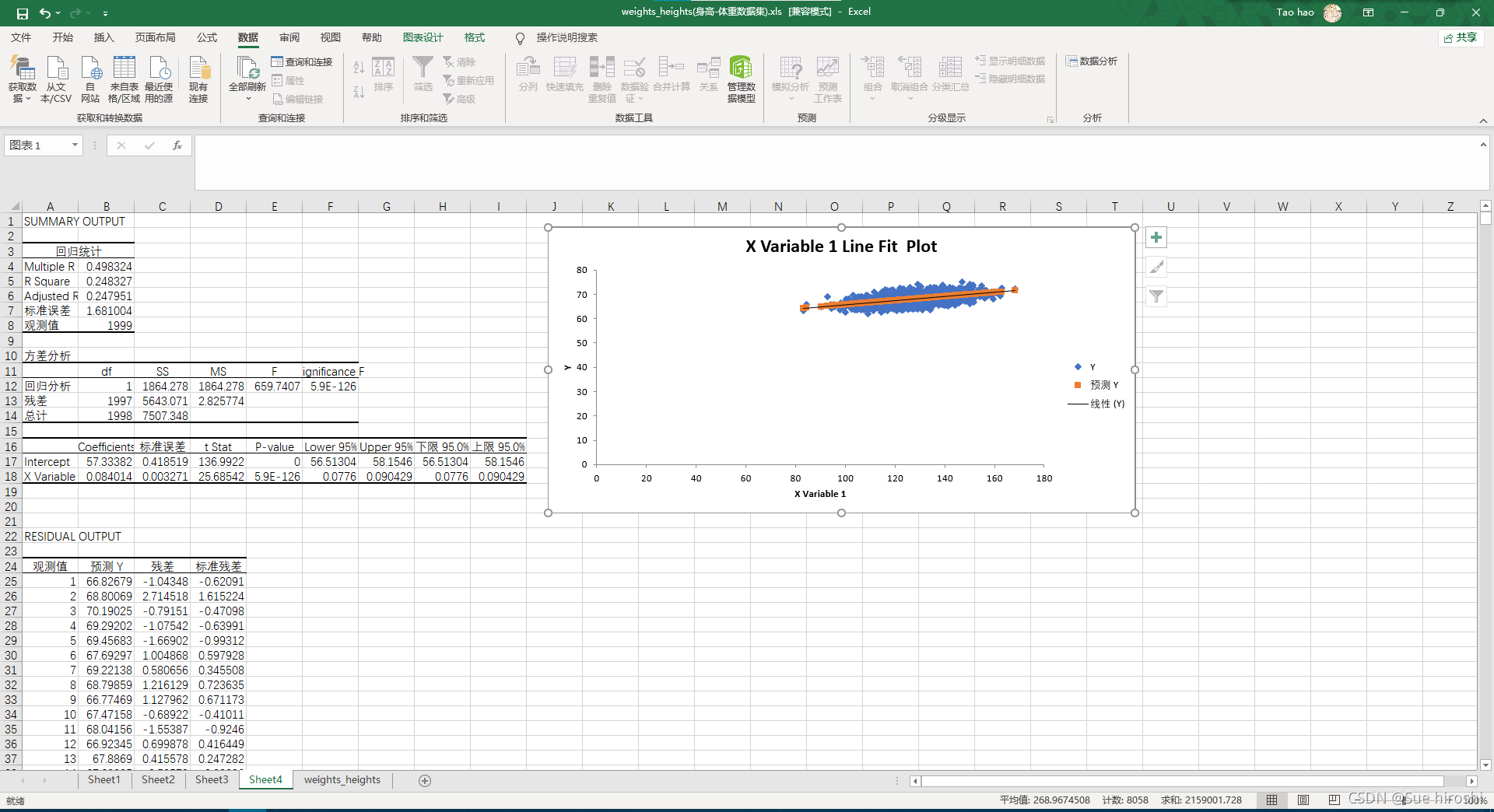Click the From Web (自网站) icon
1494x812 pixels.
tap(90, 79)
